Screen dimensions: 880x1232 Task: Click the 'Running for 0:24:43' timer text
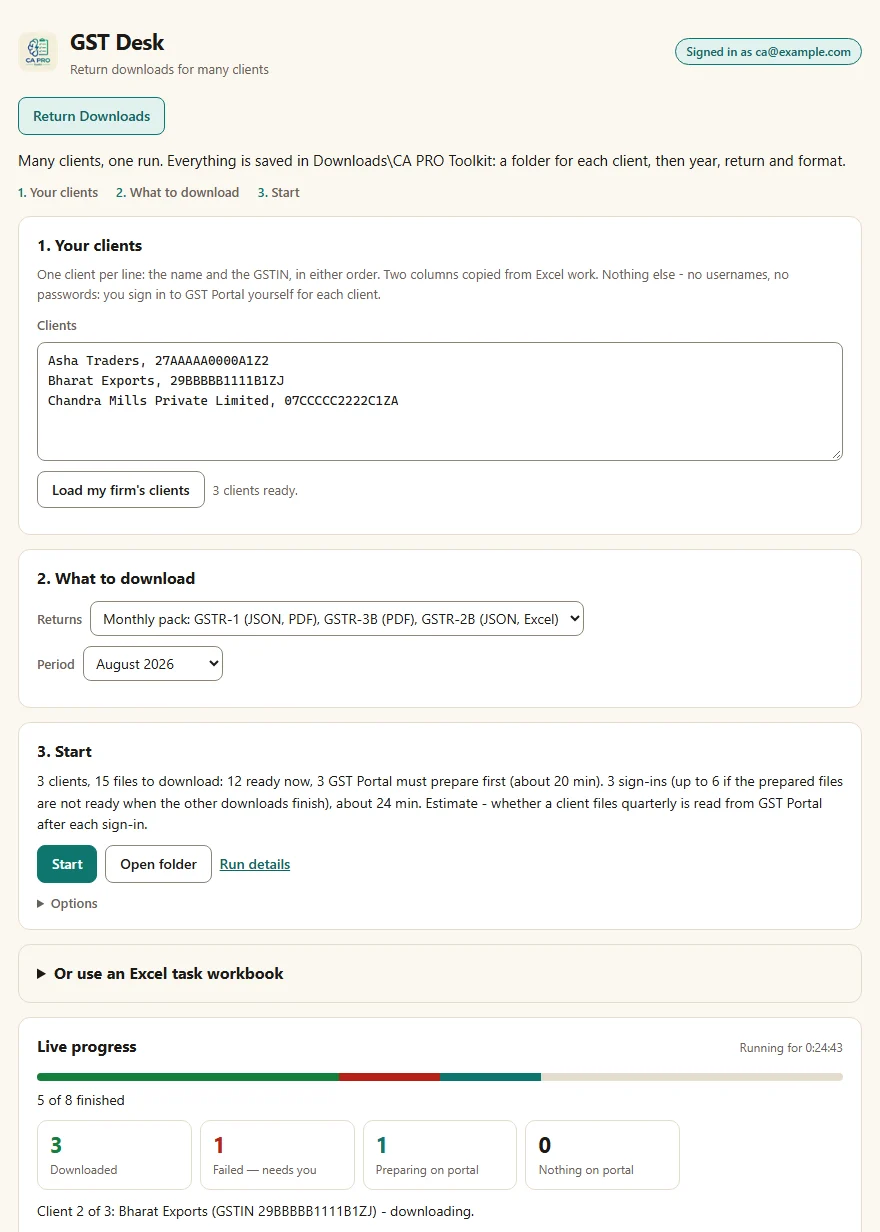(791, 1048)
